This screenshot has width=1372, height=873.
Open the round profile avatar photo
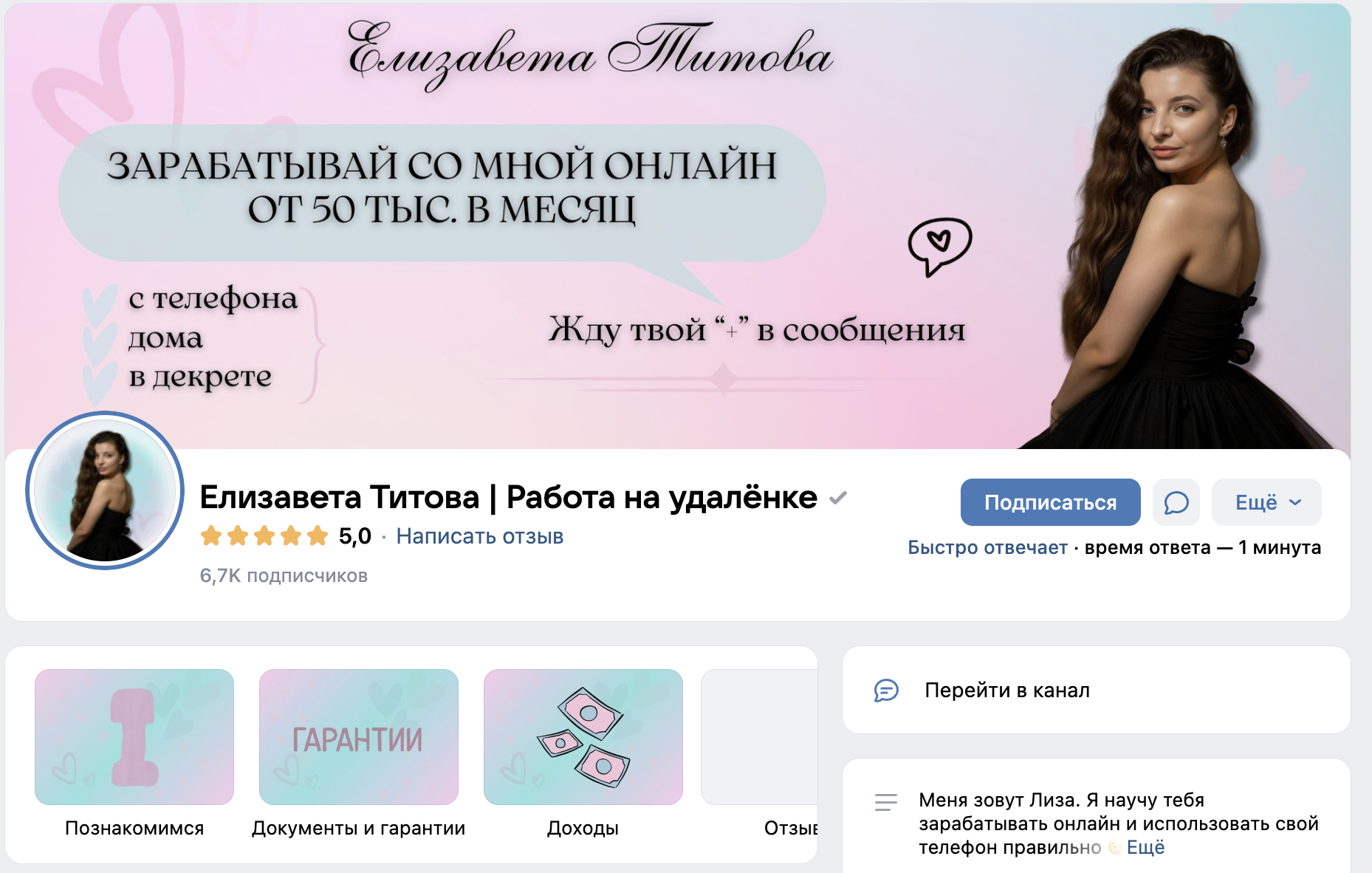tap(105, 490)
